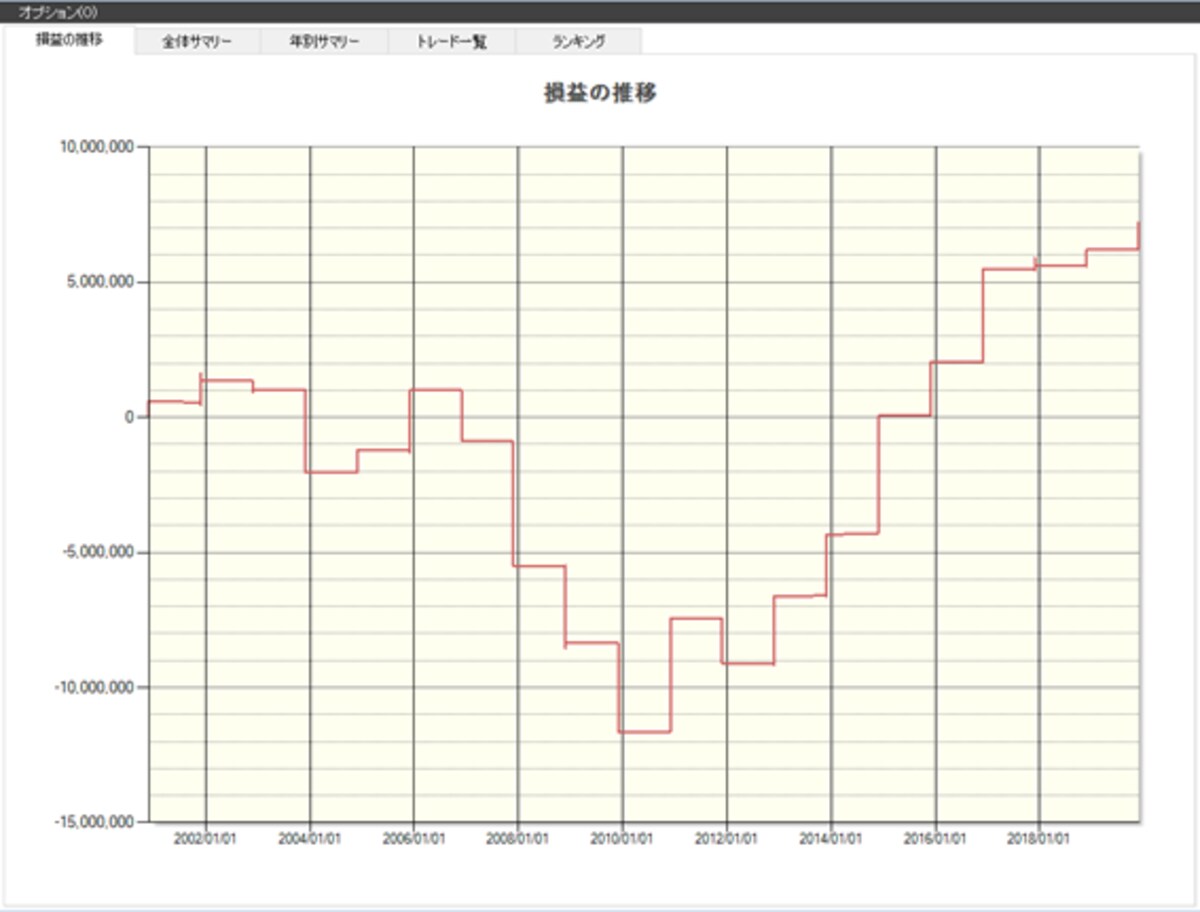Switch to the 年別サマリー tab
This screenshot has width=1200, height=912.
tap(324, 42)
